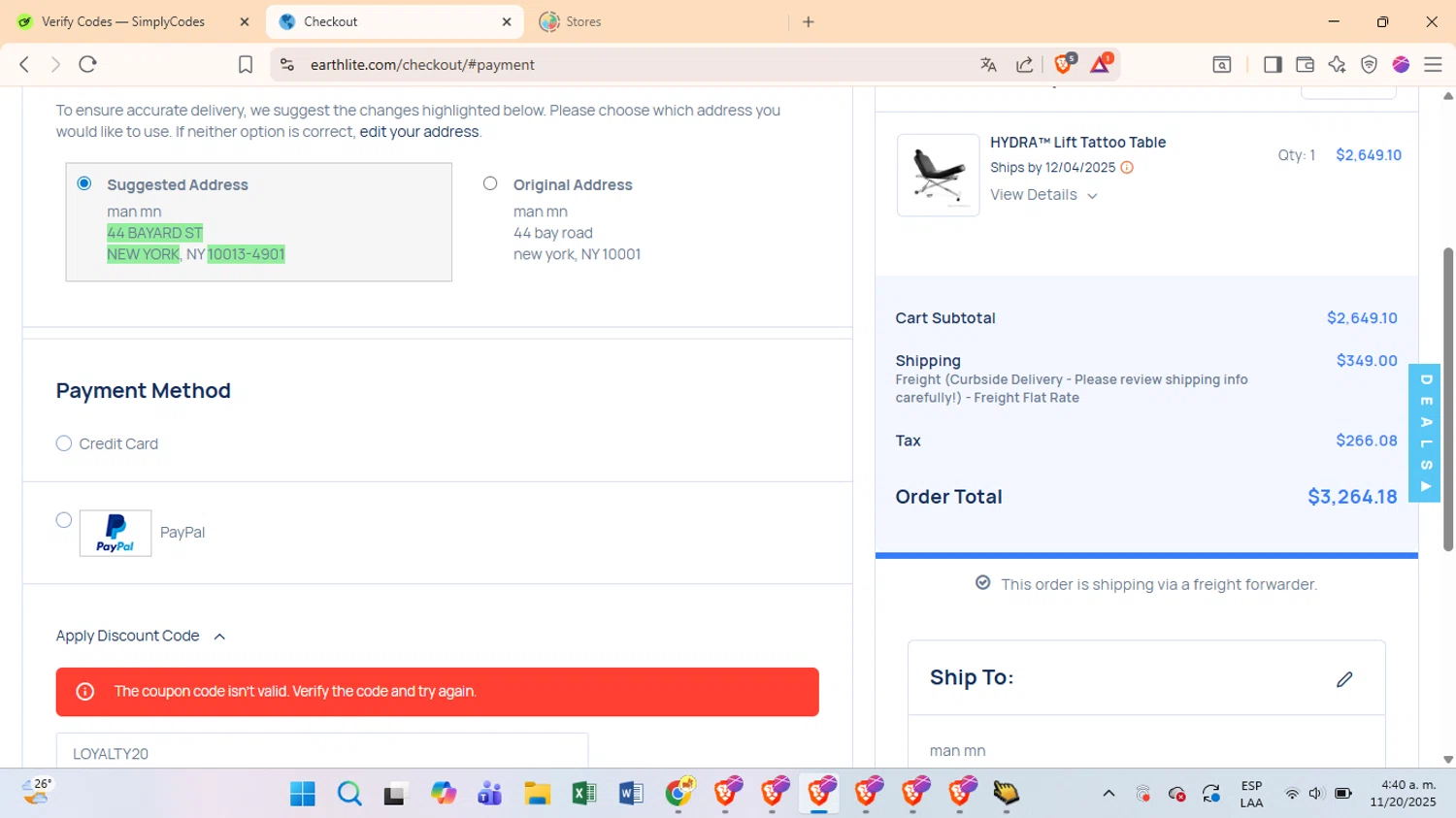Open the DEALS side tab
This screenshot has width=1456, height=818.
click(1425, 433)
